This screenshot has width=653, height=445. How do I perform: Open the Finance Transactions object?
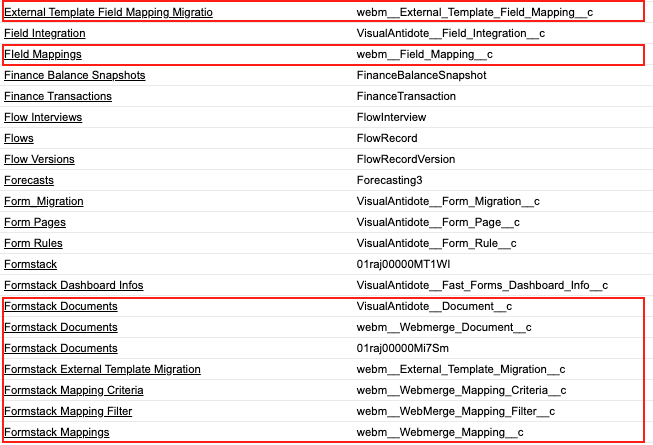point(58,96)
